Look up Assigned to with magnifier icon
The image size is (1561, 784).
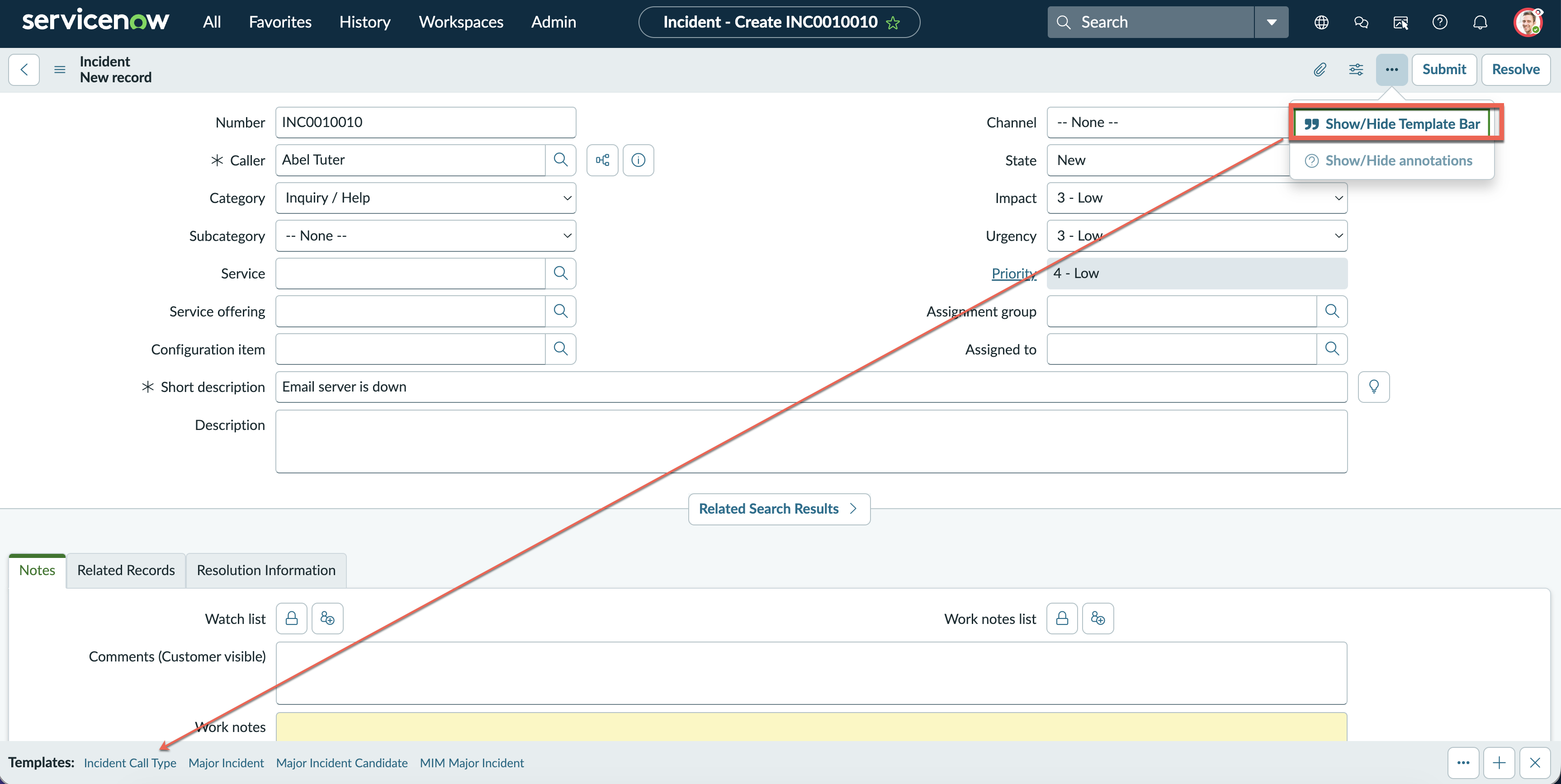point(1332,349)
